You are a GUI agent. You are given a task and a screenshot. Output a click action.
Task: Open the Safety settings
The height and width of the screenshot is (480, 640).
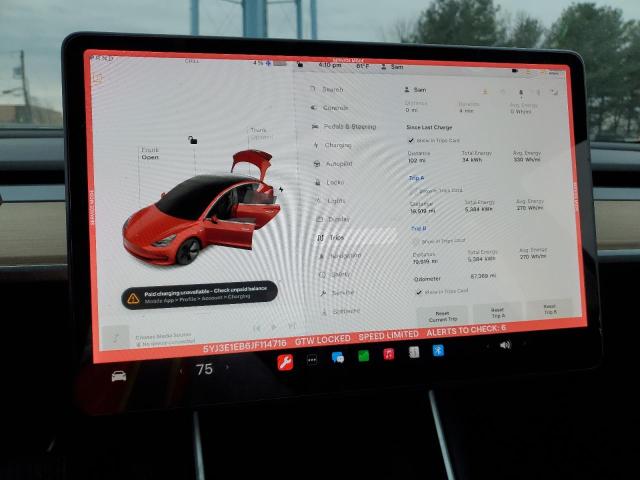point(336,274)
